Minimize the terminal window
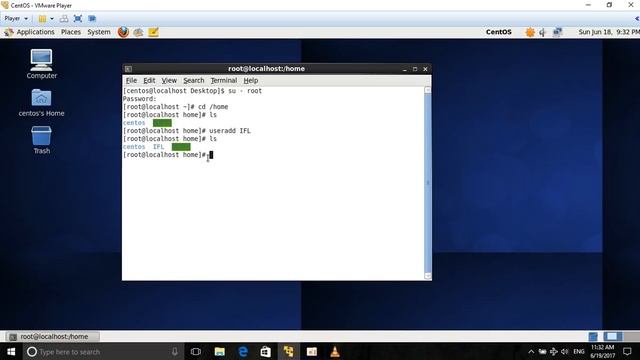This screenshot has height=360, width=640. click(404, 69)
